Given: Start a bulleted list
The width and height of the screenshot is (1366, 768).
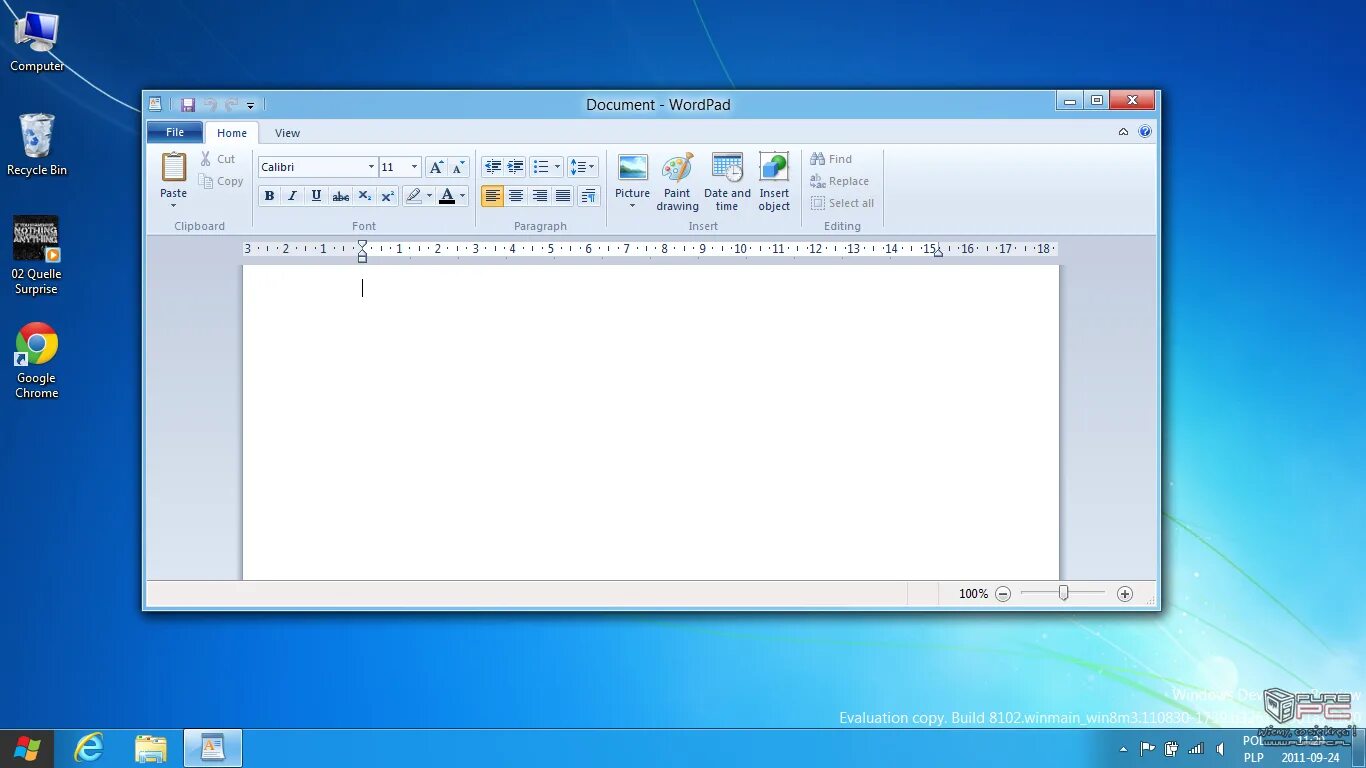Looking at the screenshot, I should (x=541, y=167).
